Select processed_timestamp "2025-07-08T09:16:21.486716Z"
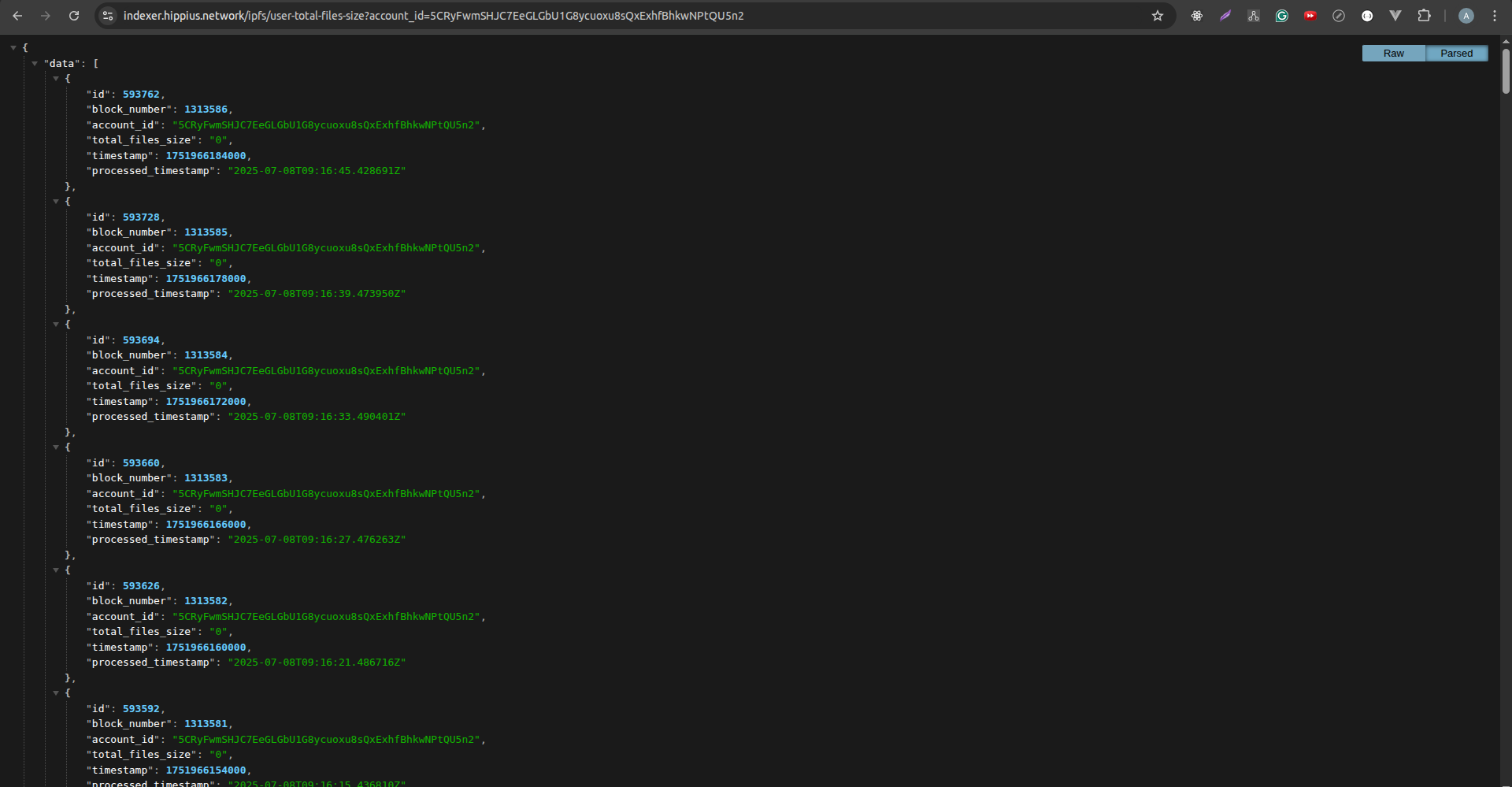The height and width of the screenshot is (787, 1512). point(317,663)
